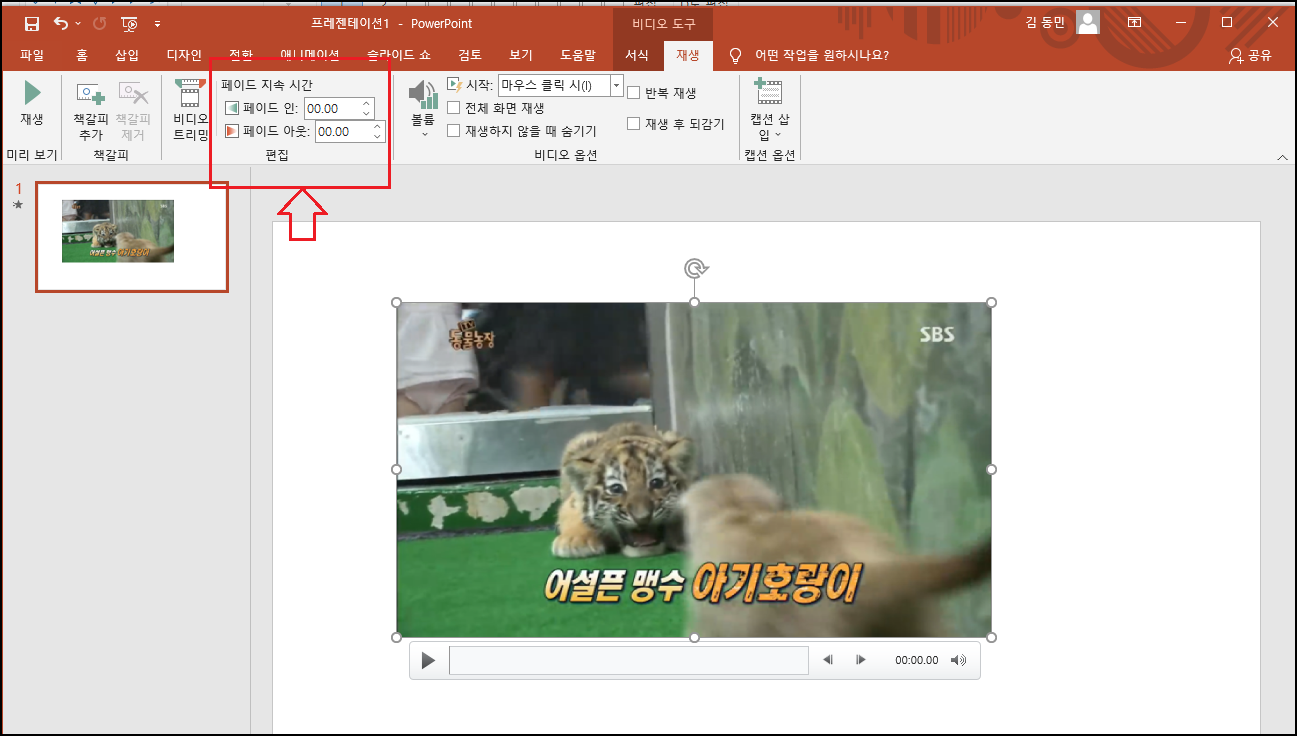The height and width of the screenshot is (736, 1297).
Task: Click the 페이드 아웃 value field
Action: coord(343,131)
